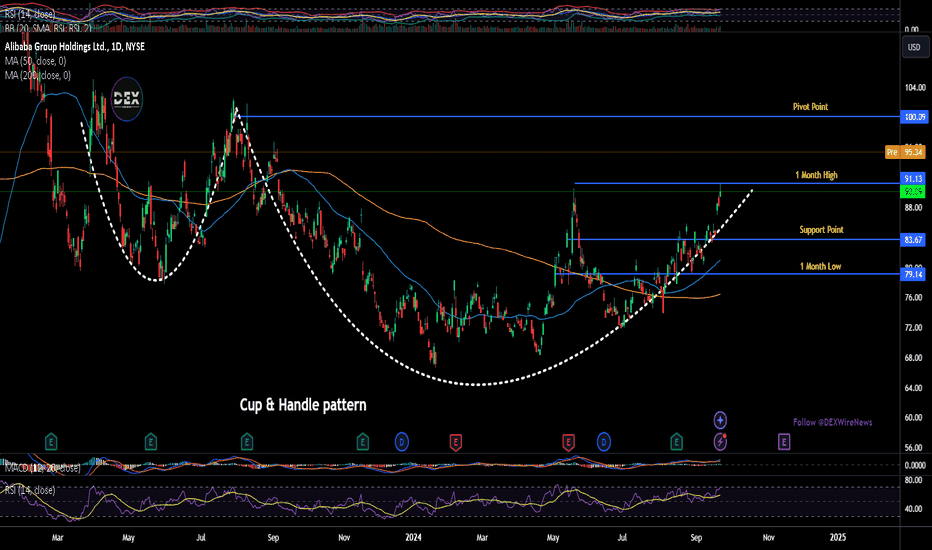Open green earnings marker near August 2024
Screen dimensions: 932x550
coord(676,442)
